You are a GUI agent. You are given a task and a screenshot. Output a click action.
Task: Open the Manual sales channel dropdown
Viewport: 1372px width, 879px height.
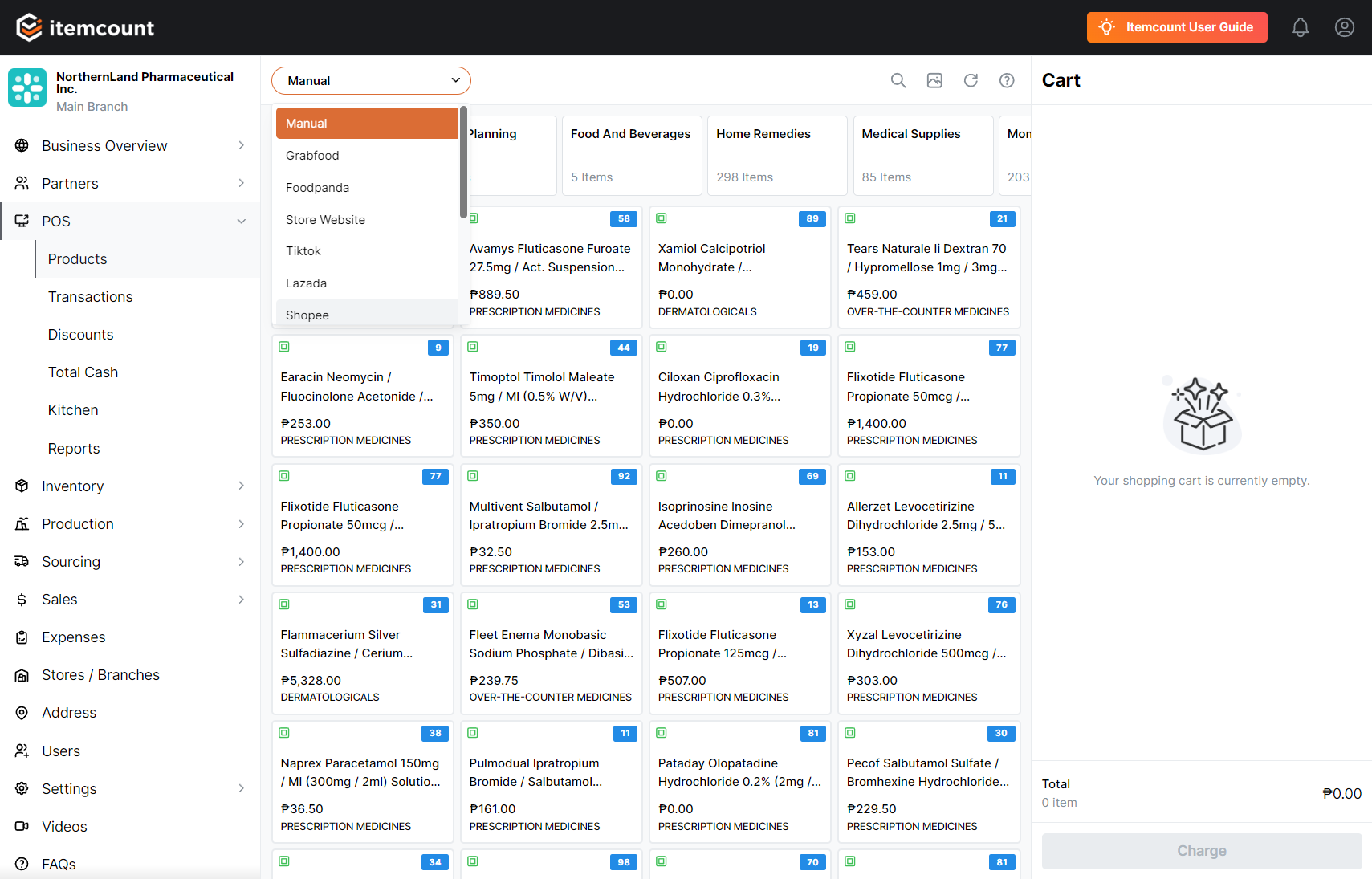click(371, 80)
